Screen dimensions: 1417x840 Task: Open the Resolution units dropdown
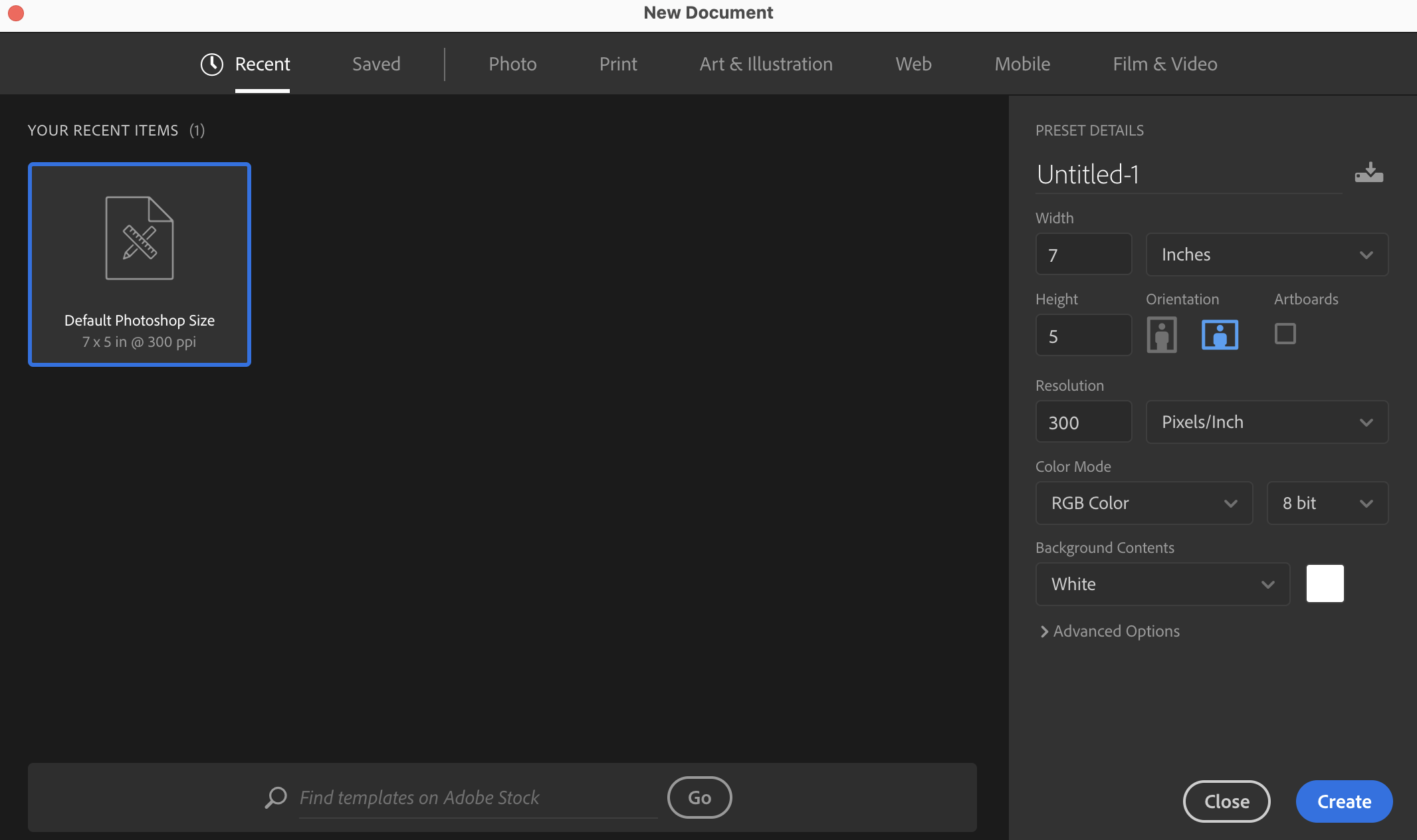point(1266,421)
